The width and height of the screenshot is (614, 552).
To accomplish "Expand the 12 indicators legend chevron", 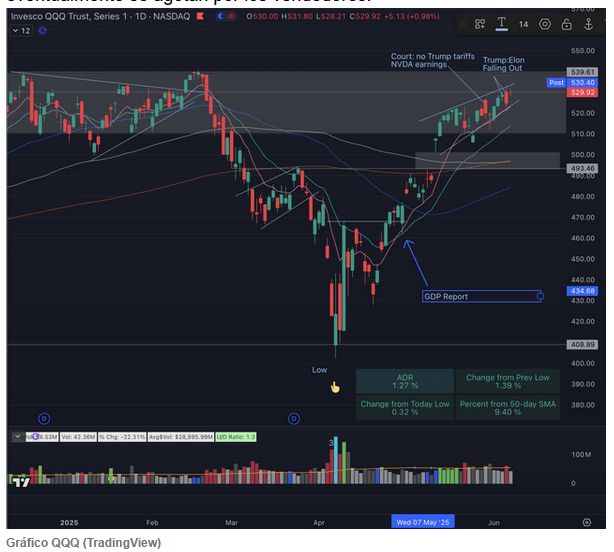I will (x=15, y=31).
